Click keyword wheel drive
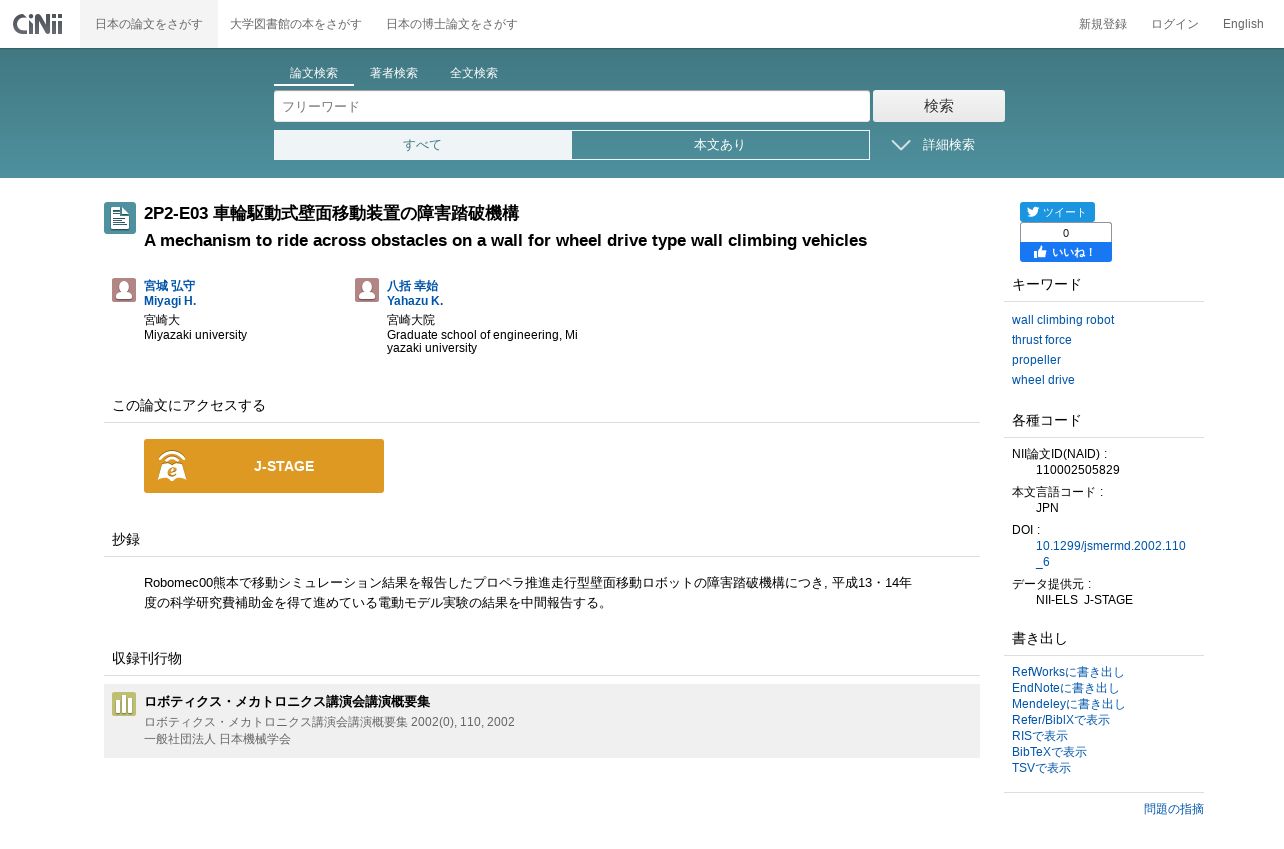Image resolution: width=1284 pixels, height=849 pixels. (1043, 380)
